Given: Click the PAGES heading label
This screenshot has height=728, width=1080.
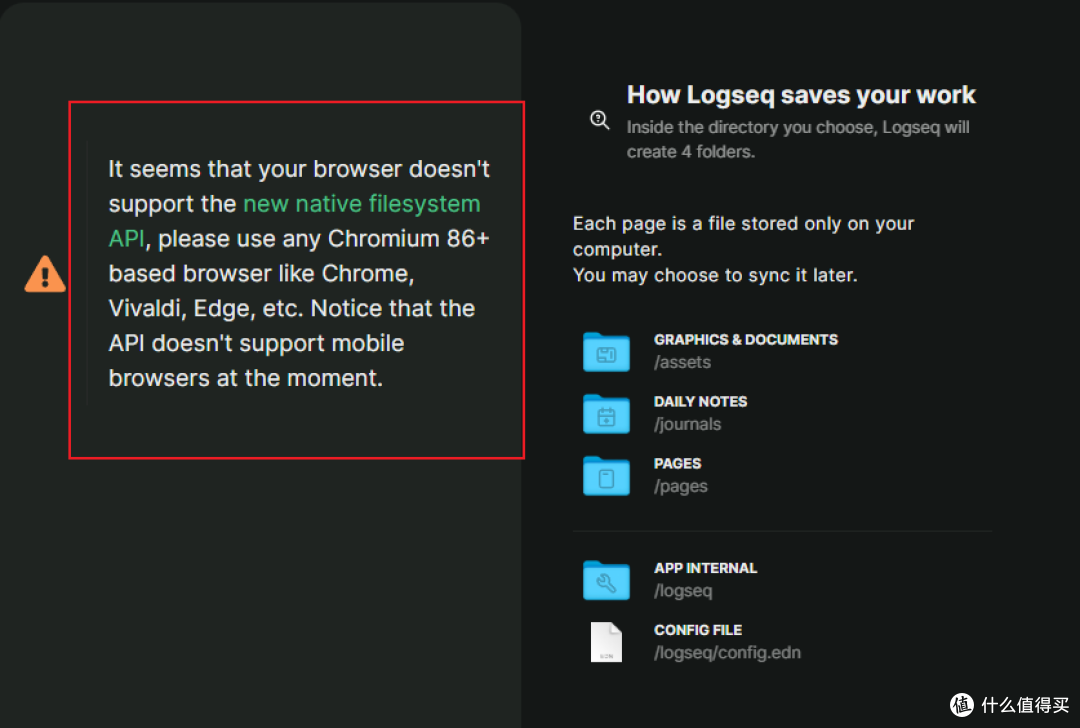Looking at the screenshot, I should pos(678,464).
